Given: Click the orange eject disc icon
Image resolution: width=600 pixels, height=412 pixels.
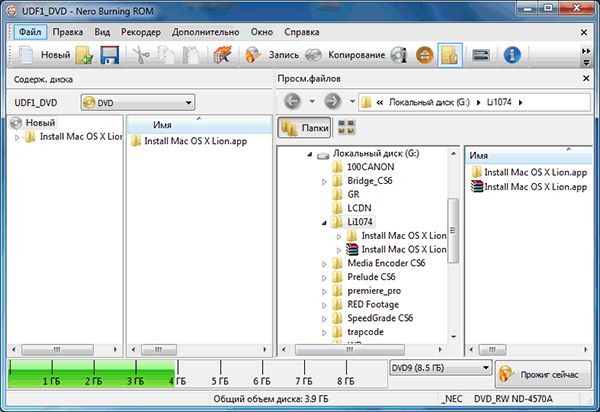Looking at the screenshot, I should pyautogui.click(x=424, y=54).
